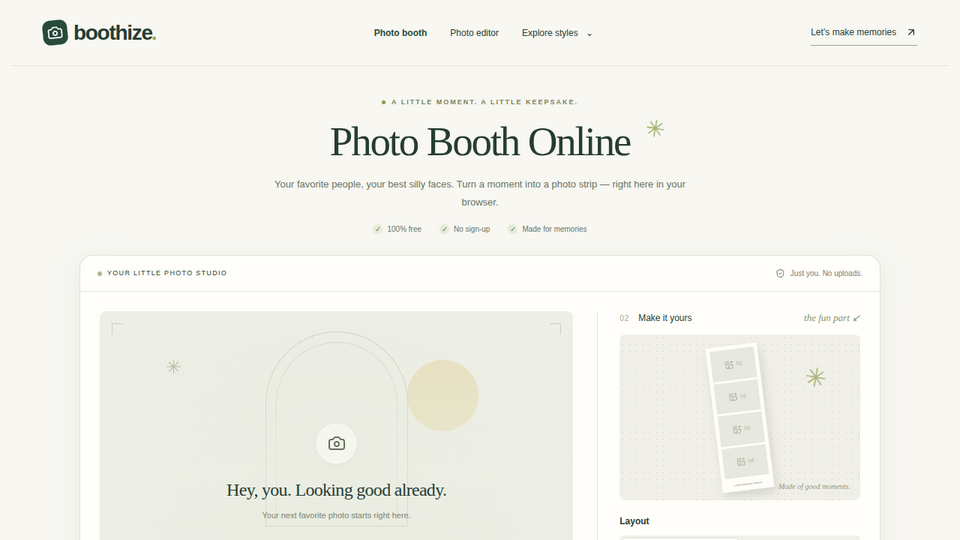Click the "Layout" section heading

click(634, 521)
